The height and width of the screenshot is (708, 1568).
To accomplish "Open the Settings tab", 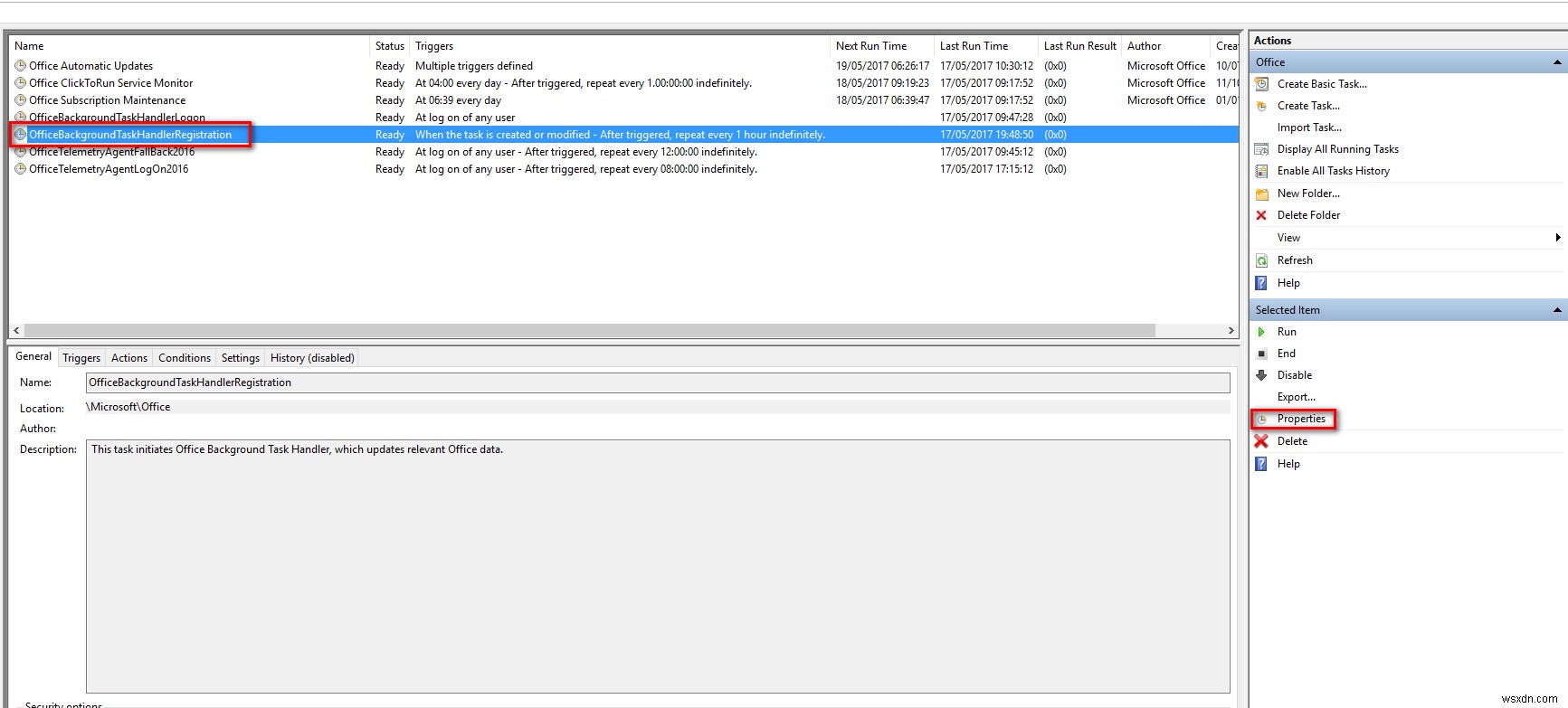I will point(241,358).
